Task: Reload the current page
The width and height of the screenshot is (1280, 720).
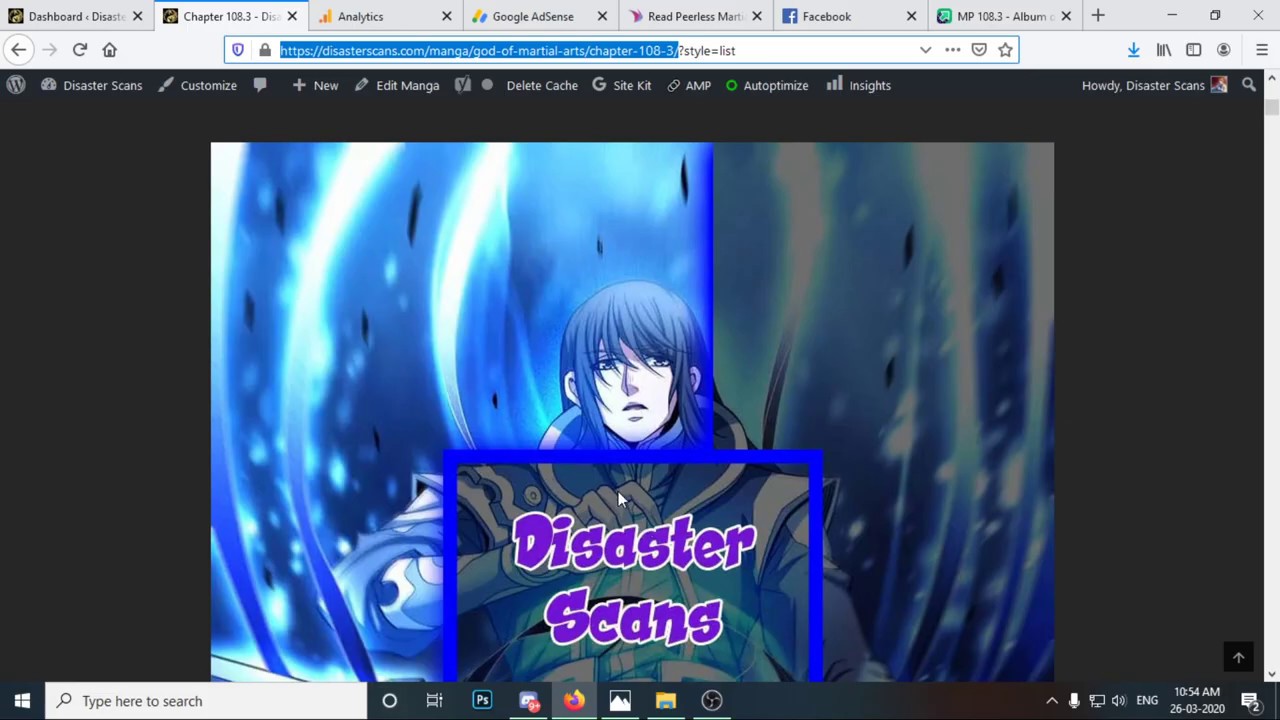Action: point(80,50)
